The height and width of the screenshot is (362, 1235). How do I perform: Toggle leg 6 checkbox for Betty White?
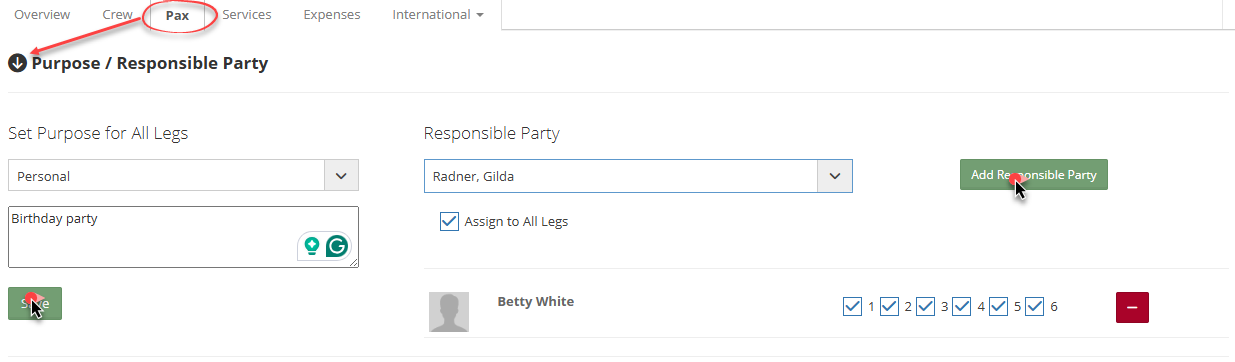pos(1035,306)
